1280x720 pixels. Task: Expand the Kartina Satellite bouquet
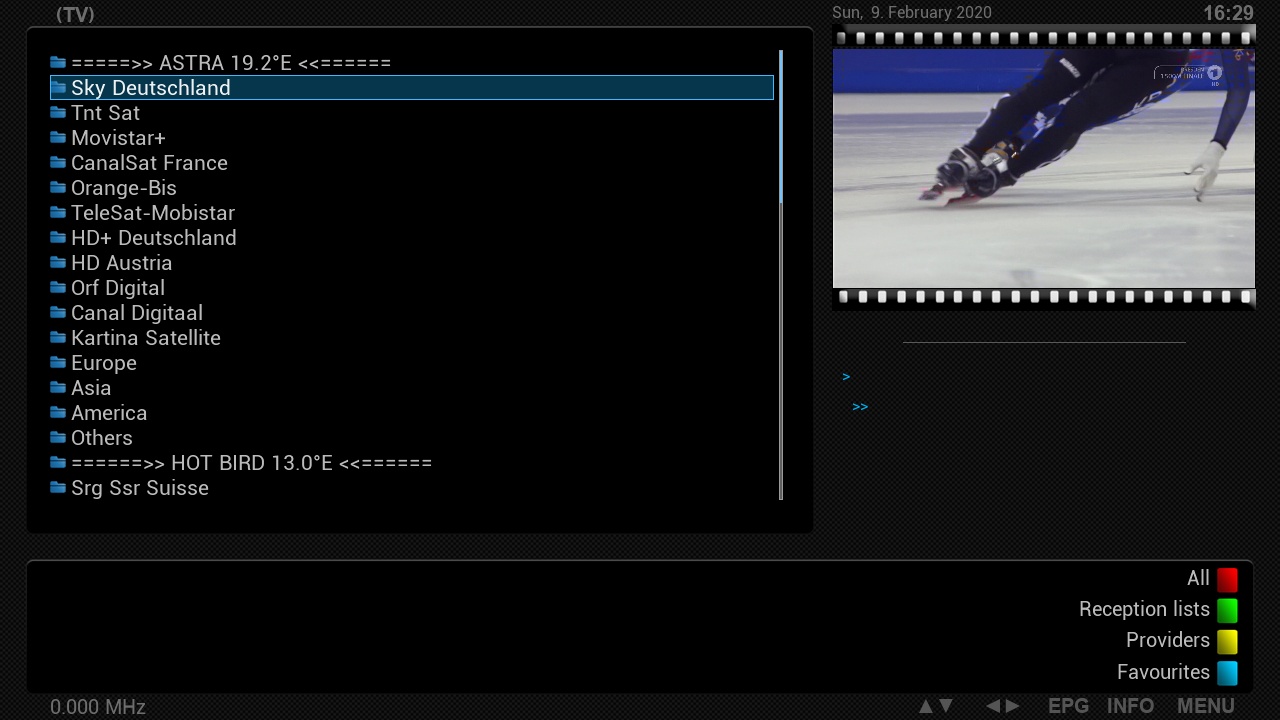click(x=145, y=338)
